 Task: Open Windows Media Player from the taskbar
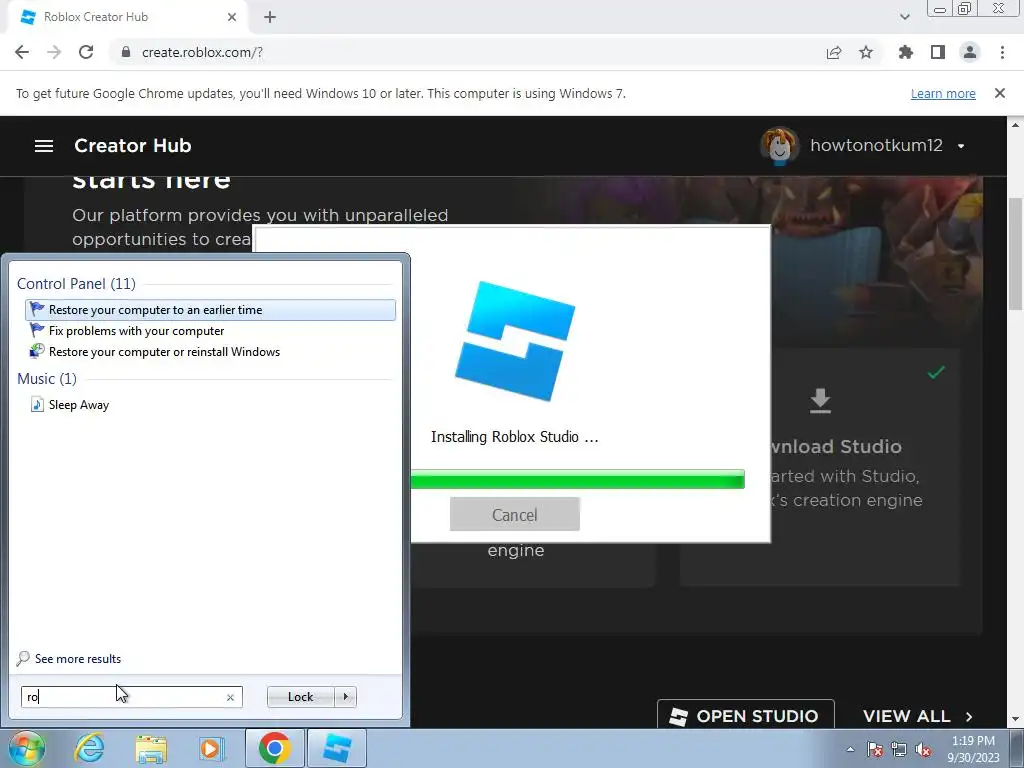click(x=212, y=748)
